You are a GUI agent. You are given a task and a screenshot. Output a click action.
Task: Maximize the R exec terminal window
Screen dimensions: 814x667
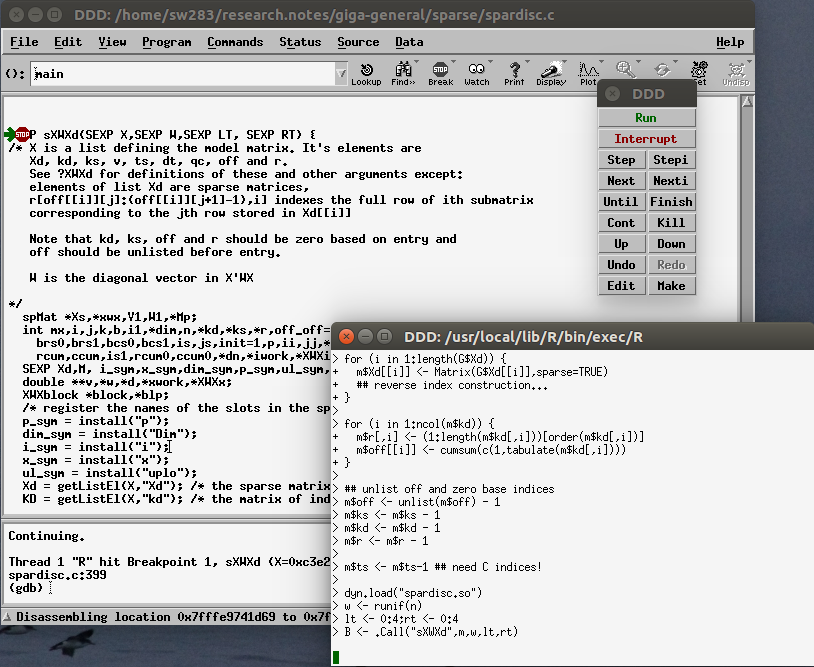pyautogui.click(x=384, y=337)
